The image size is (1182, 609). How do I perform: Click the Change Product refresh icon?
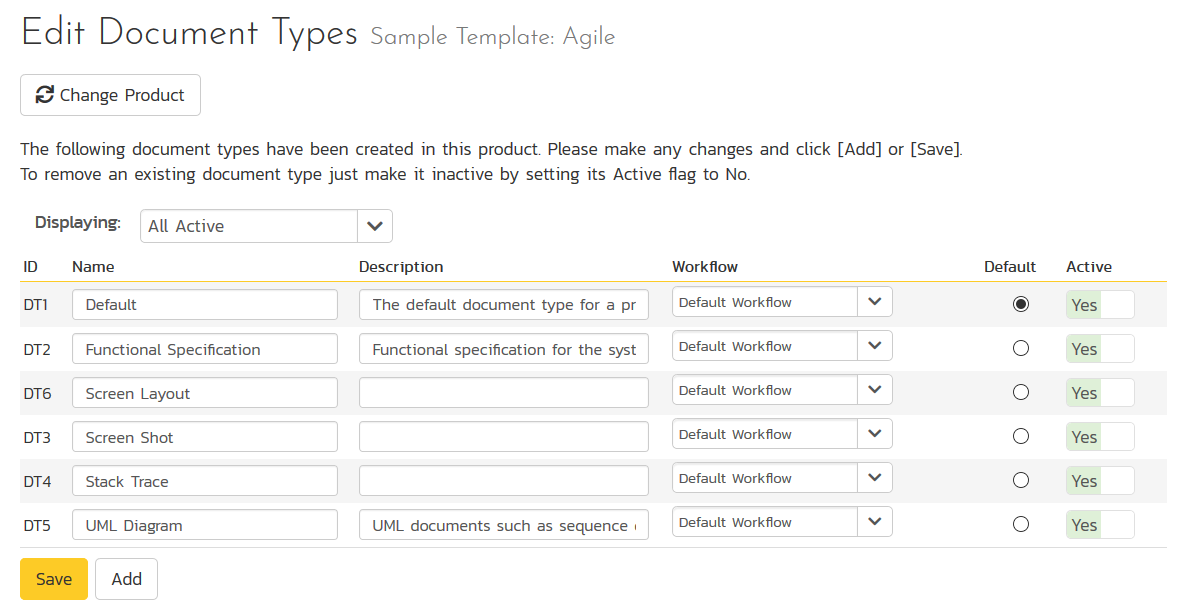[x=45, y=95]
